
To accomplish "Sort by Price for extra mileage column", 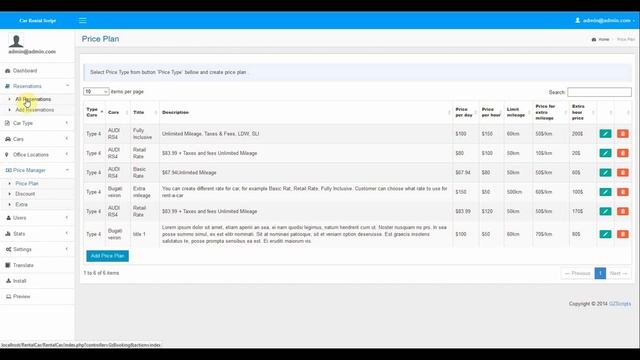I will point(551,112).
